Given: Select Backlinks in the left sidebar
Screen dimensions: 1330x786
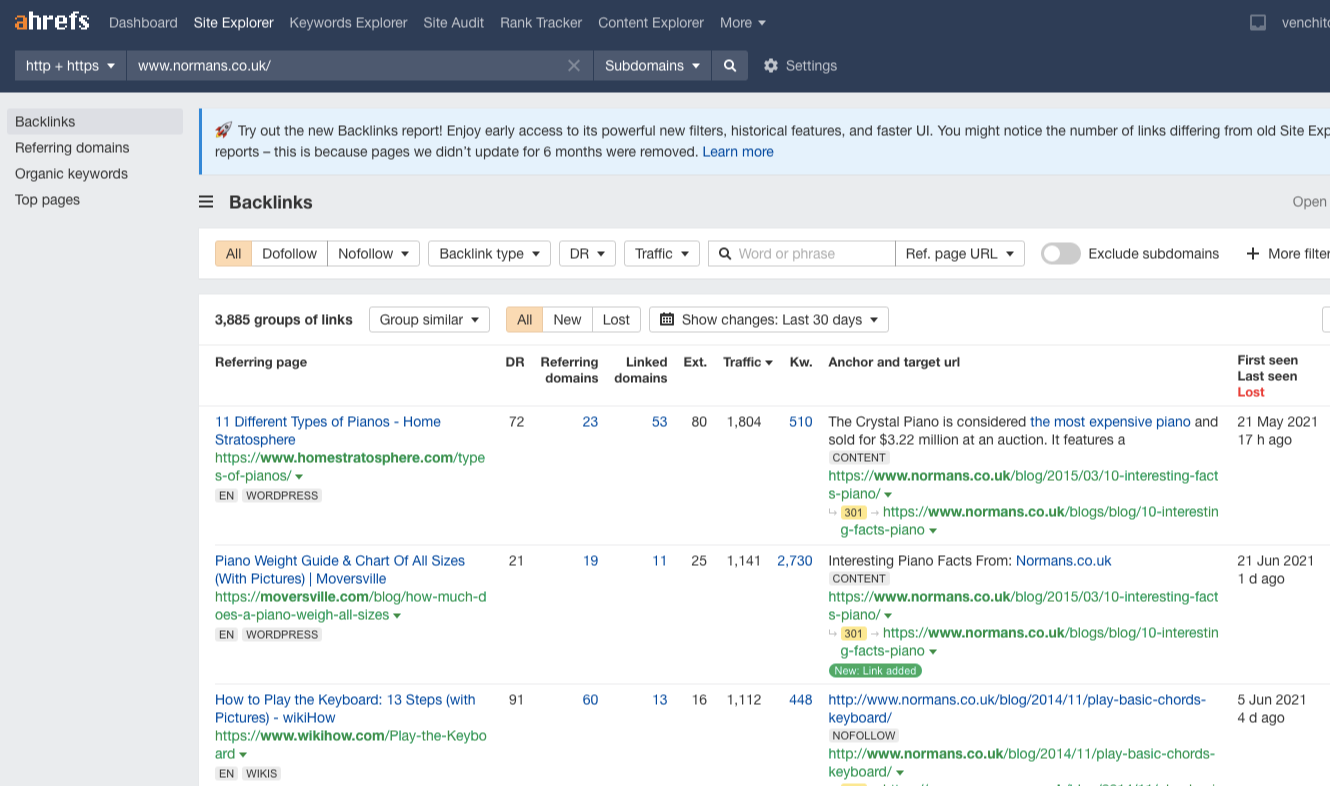Looking at the screenshot, I should click(95, 122).
